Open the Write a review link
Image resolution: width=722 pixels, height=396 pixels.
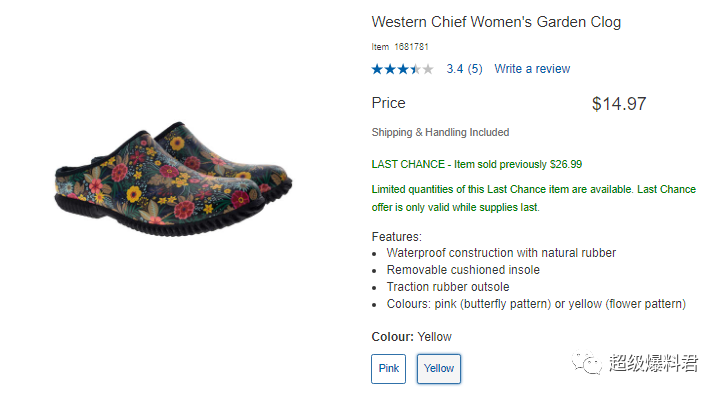click(532, 69)
